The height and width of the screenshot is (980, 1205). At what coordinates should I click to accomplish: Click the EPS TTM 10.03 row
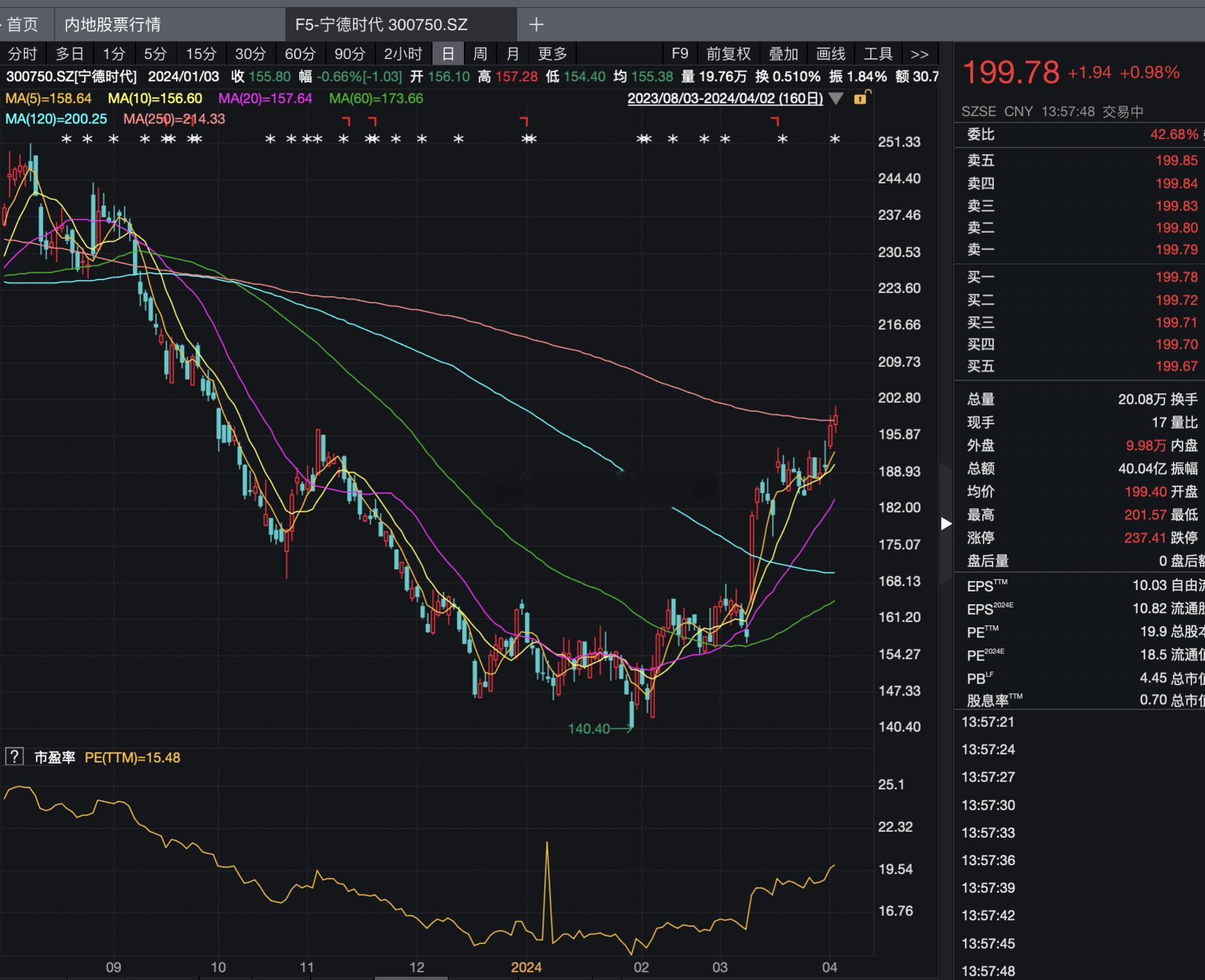(x=1080, y=586)
